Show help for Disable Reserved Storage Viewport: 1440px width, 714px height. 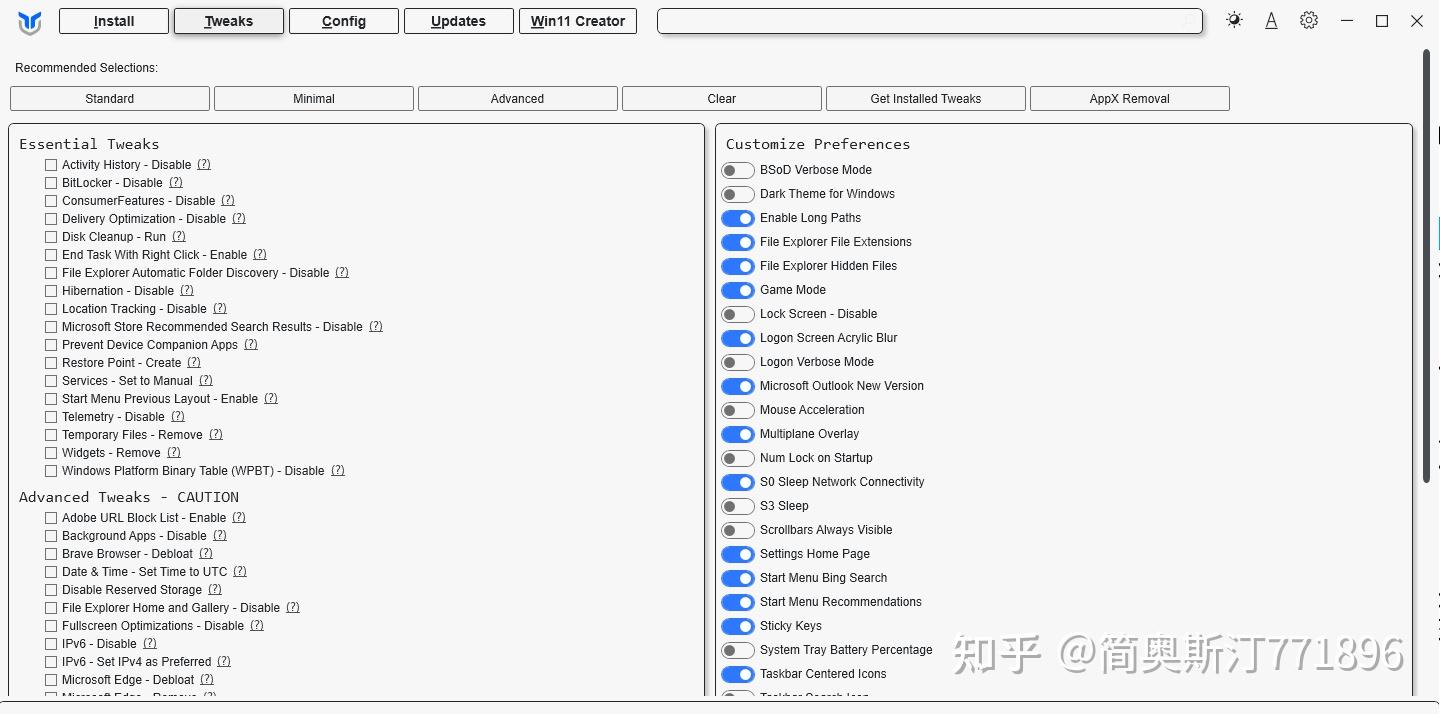pyautogui.click(x=215, y=590)
